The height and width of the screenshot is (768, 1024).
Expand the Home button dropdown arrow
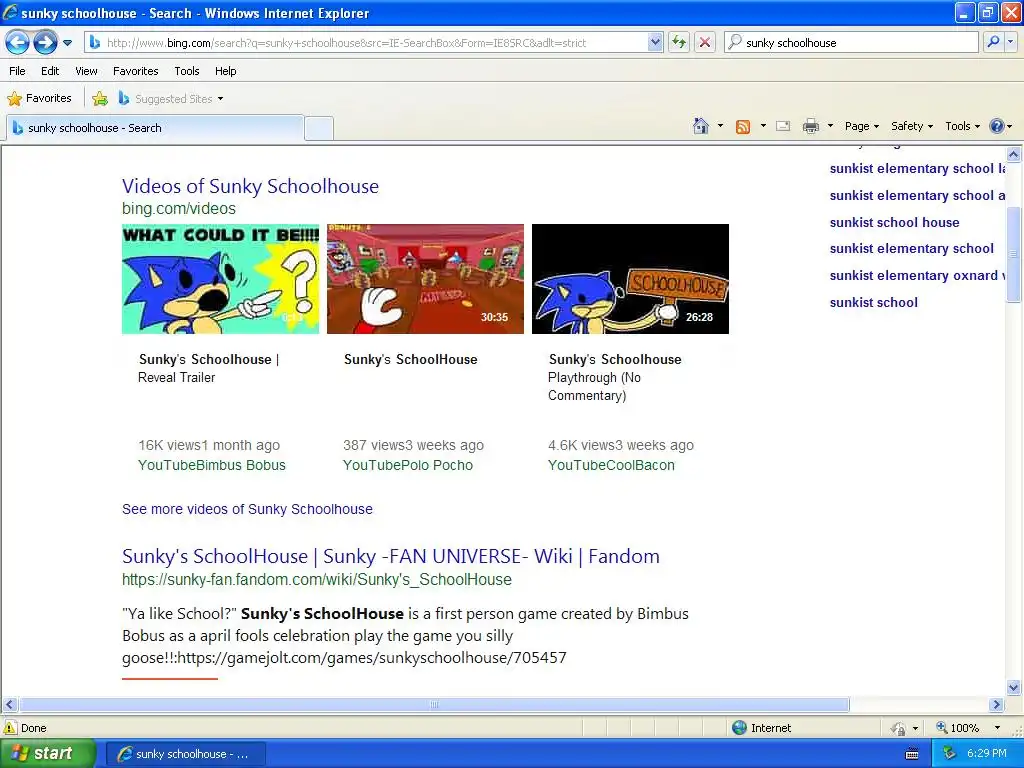(720, 126)
